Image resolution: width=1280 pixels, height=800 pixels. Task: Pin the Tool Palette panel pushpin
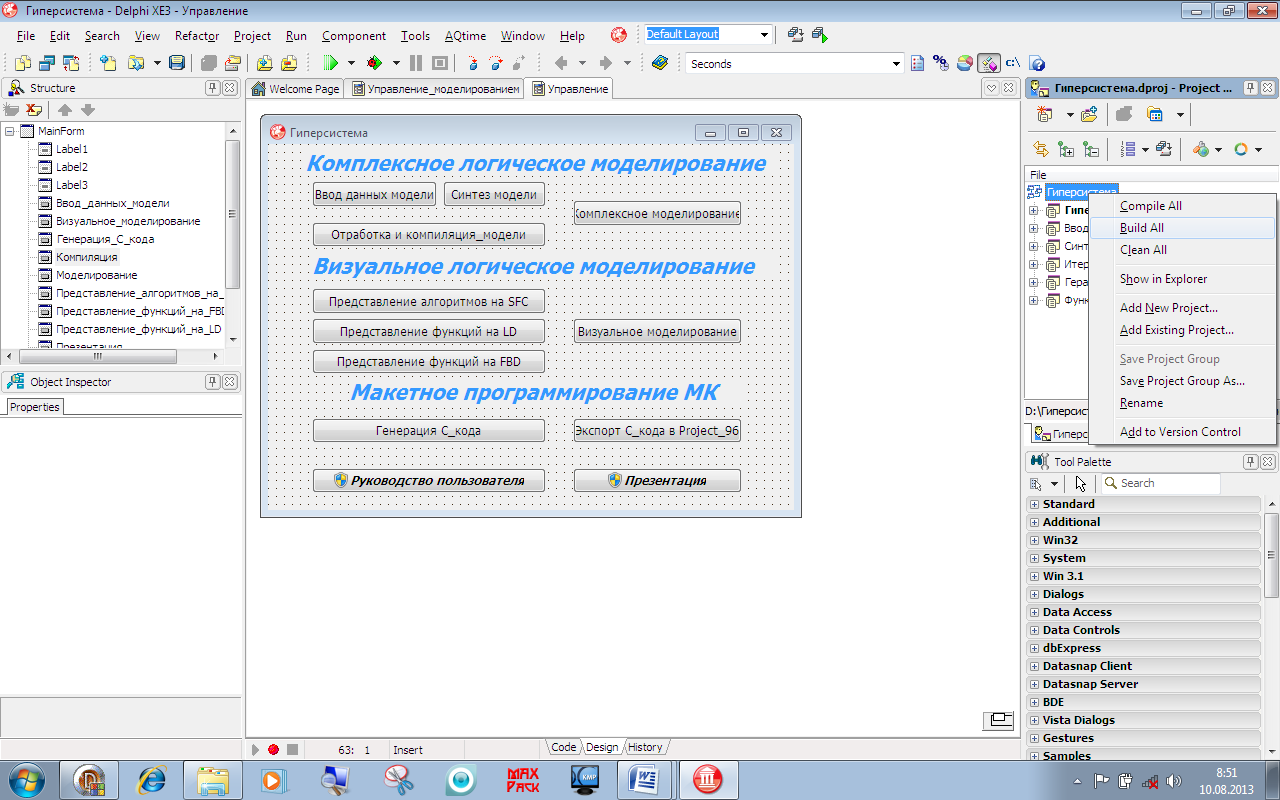point(1251,462)
